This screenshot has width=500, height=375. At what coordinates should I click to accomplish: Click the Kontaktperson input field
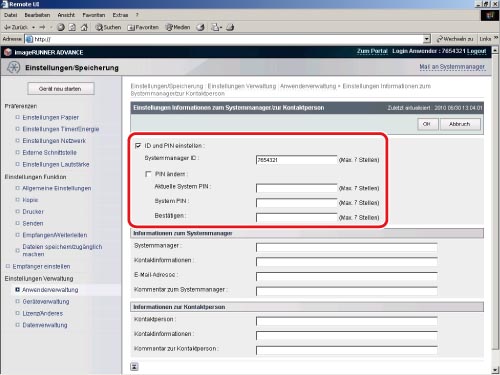[x=346, y=321]
